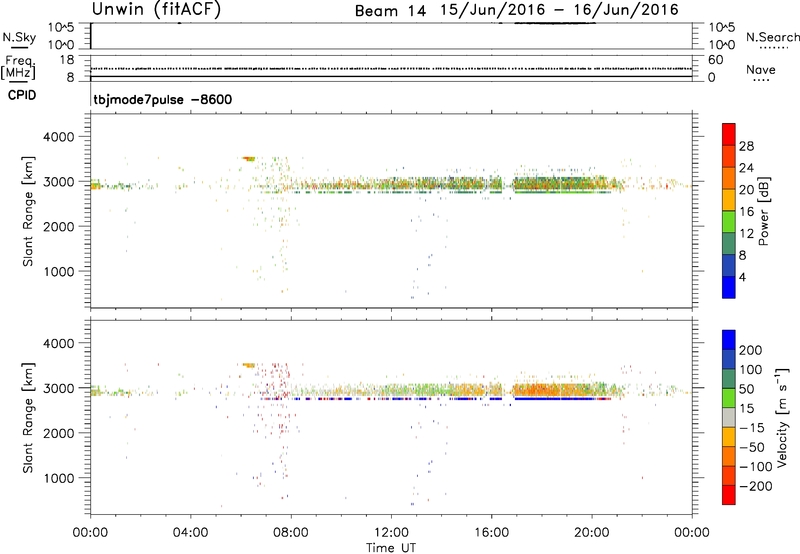This screenshot has height=554, width=800.
Task: Click the '16' power scale value
Action: 746,212
